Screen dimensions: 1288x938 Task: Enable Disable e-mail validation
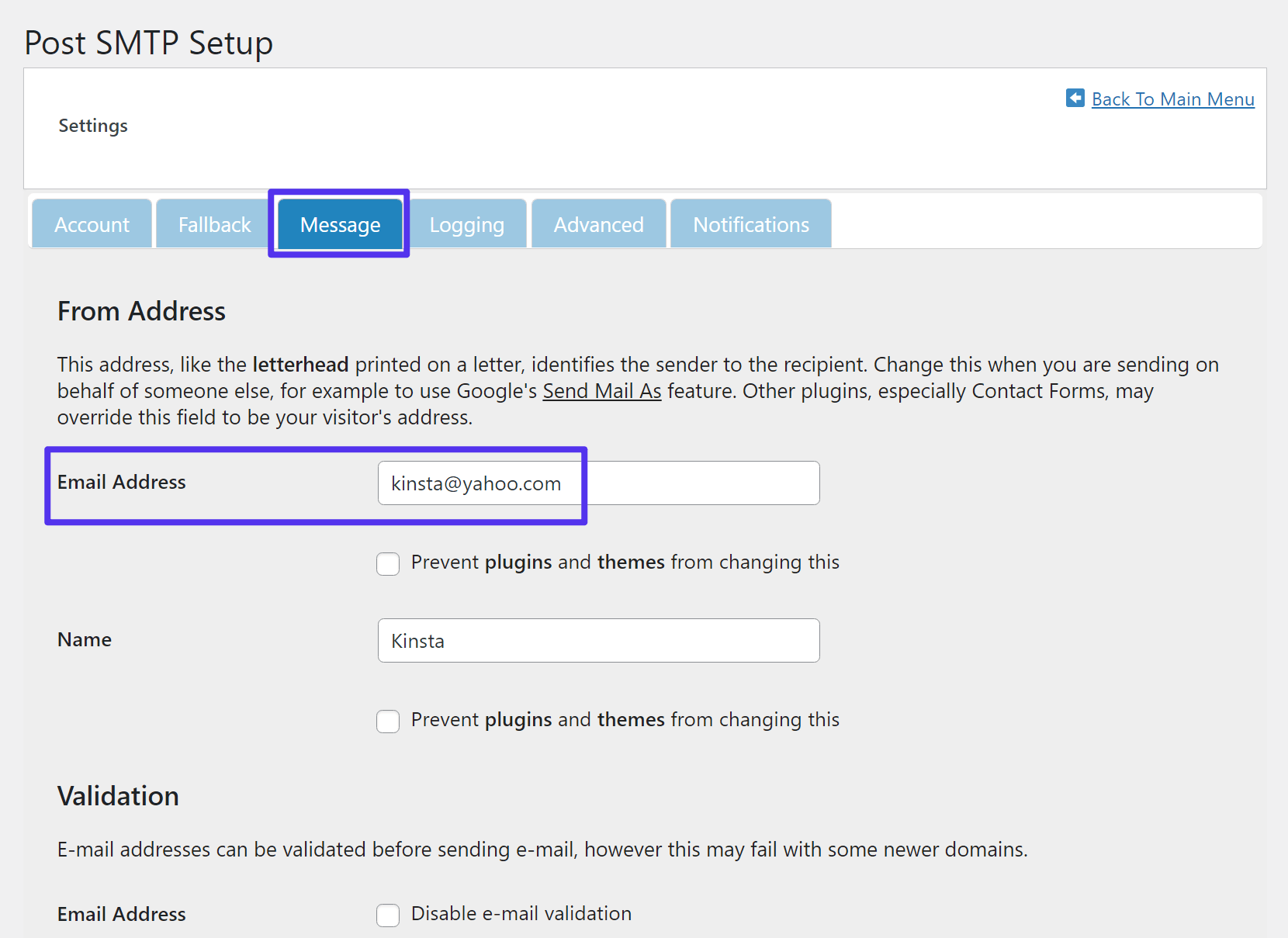387,915
